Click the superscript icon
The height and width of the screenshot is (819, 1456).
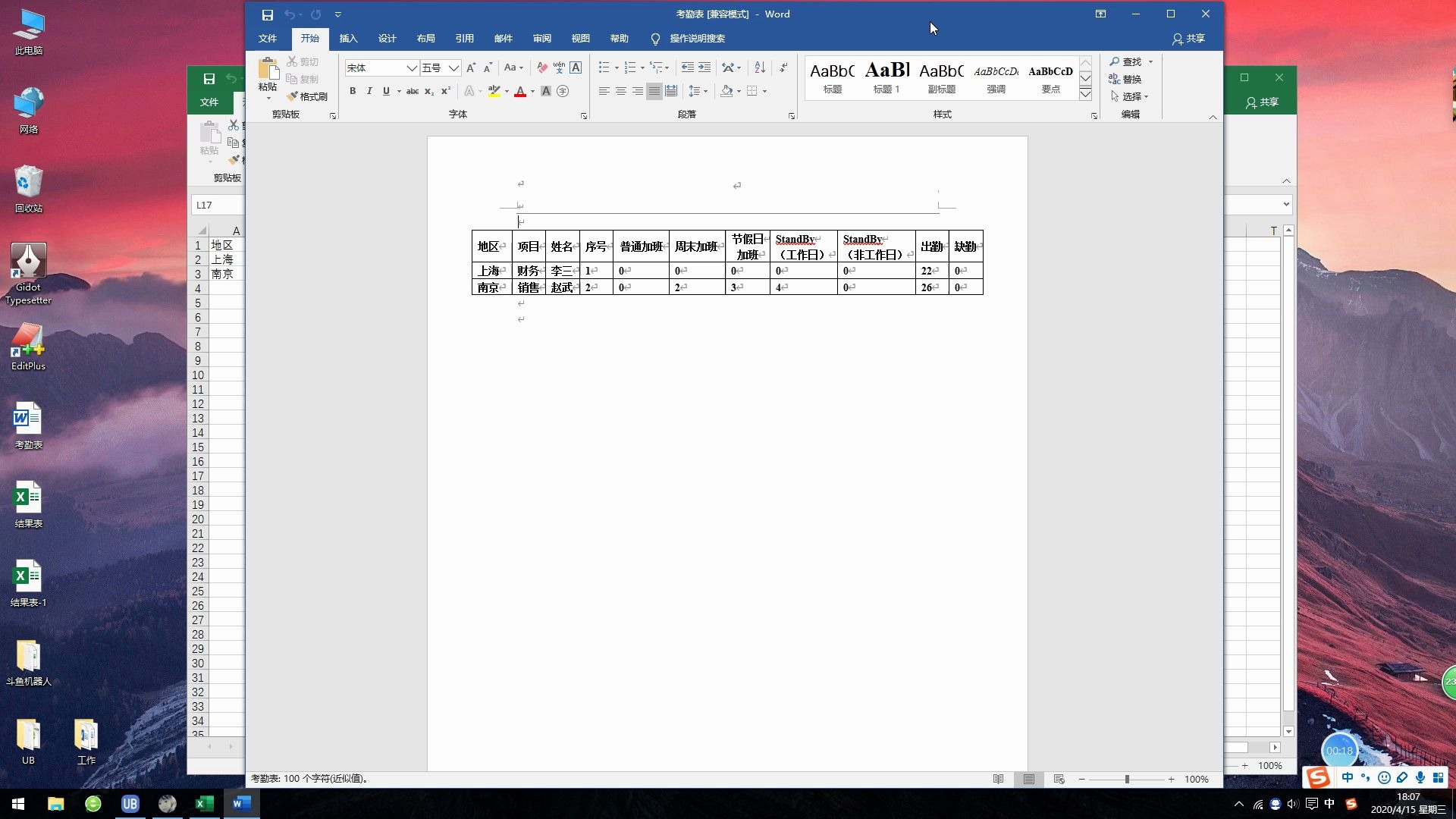pos(446,91)
